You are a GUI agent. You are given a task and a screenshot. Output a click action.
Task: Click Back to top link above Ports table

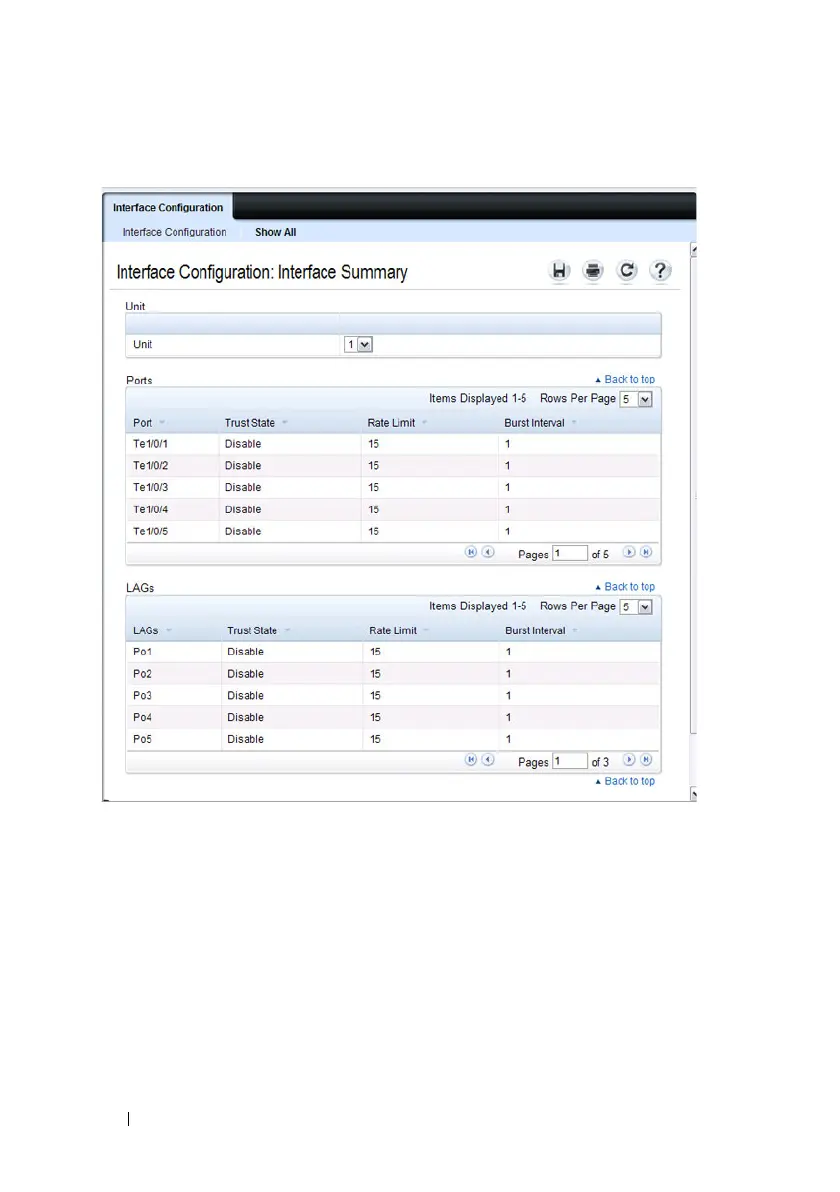tap(625, 379)
